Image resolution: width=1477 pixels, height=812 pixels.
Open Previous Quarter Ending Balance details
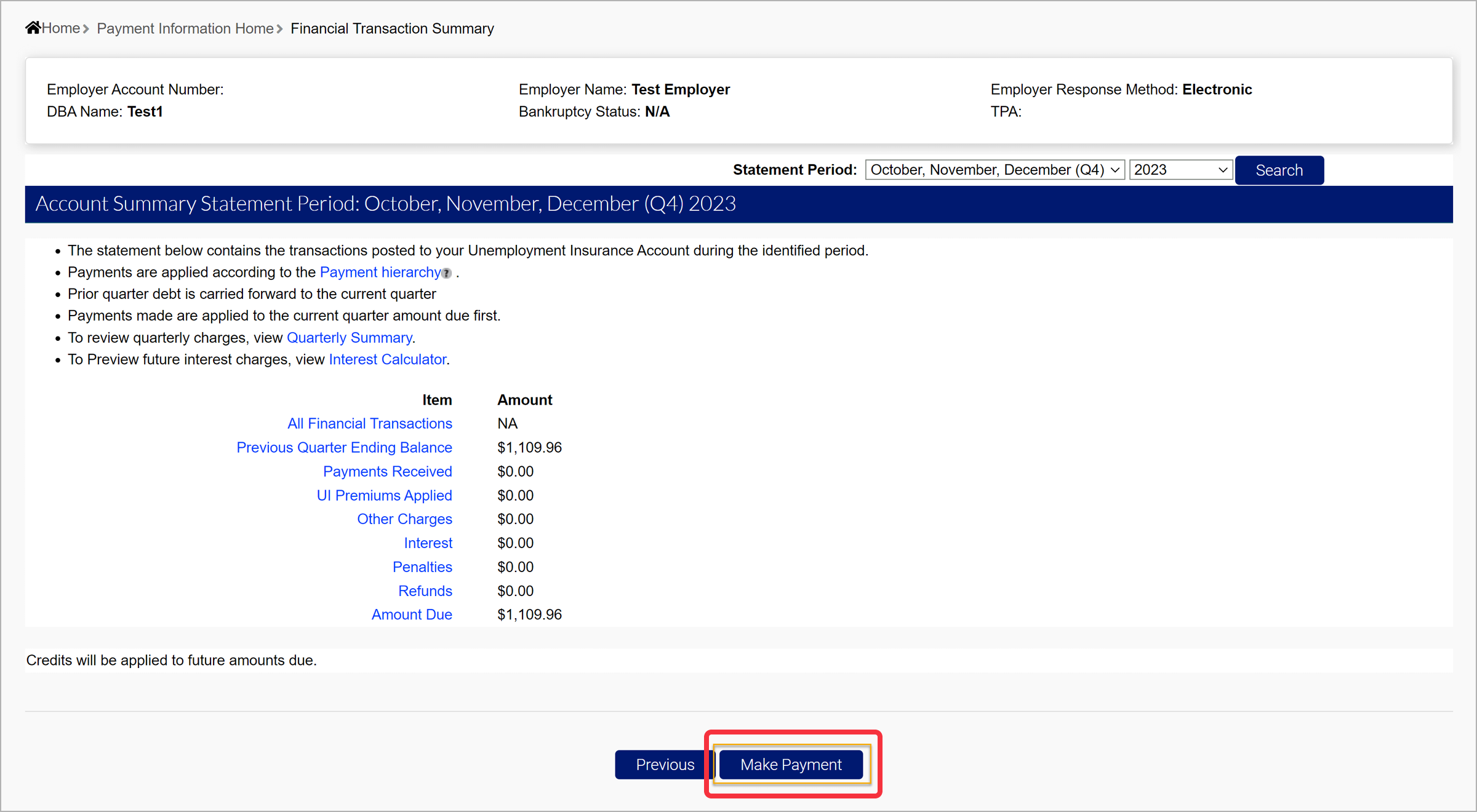click(344, 448)
